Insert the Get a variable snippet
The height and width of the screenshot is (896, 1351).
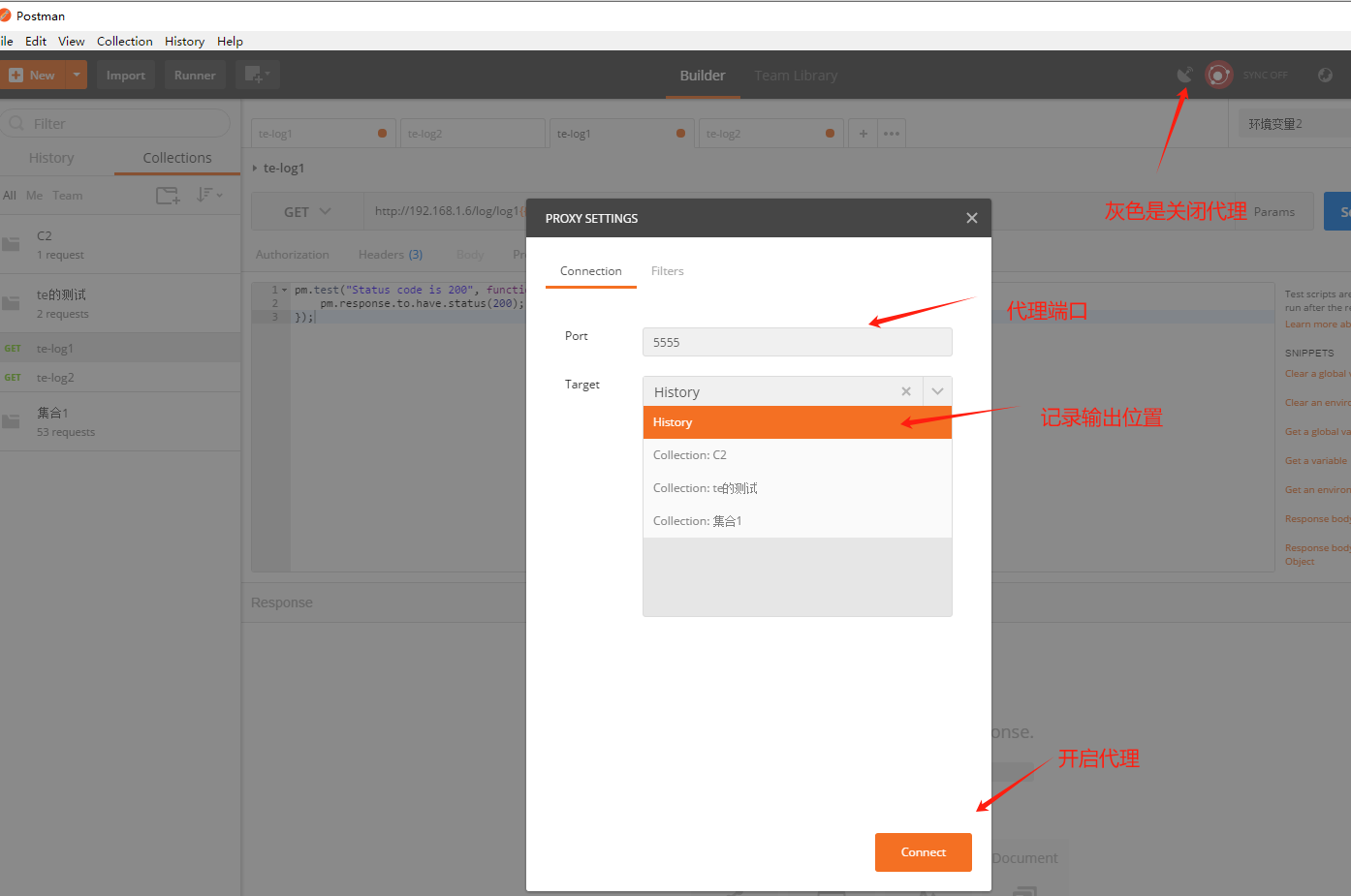1316,461
